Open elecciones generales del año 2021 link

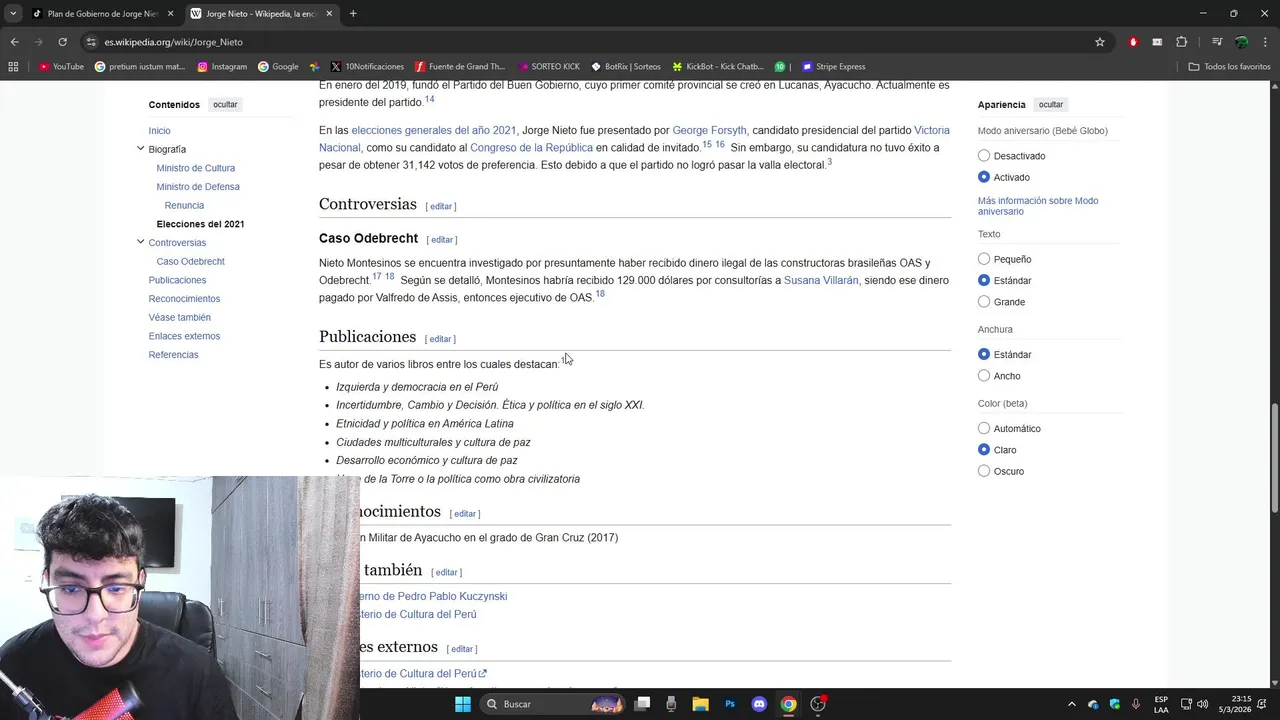pyautogui.click(x=434, y=131)
